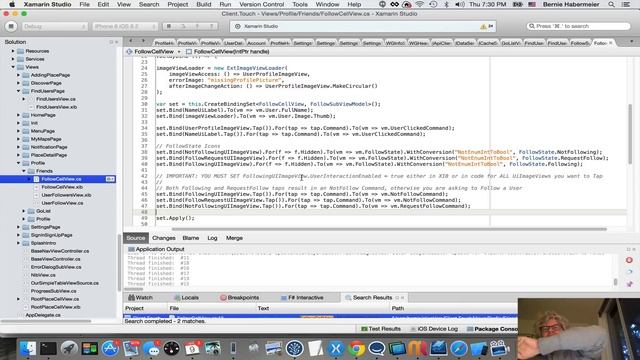Navigate forward with the right arrow above tabs

click(143, 41)
